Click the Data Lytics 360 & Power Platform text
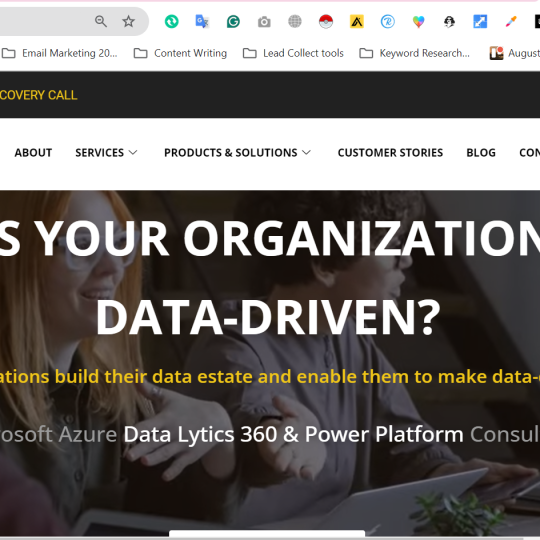The image size is (540, 540). pos(293,434)
